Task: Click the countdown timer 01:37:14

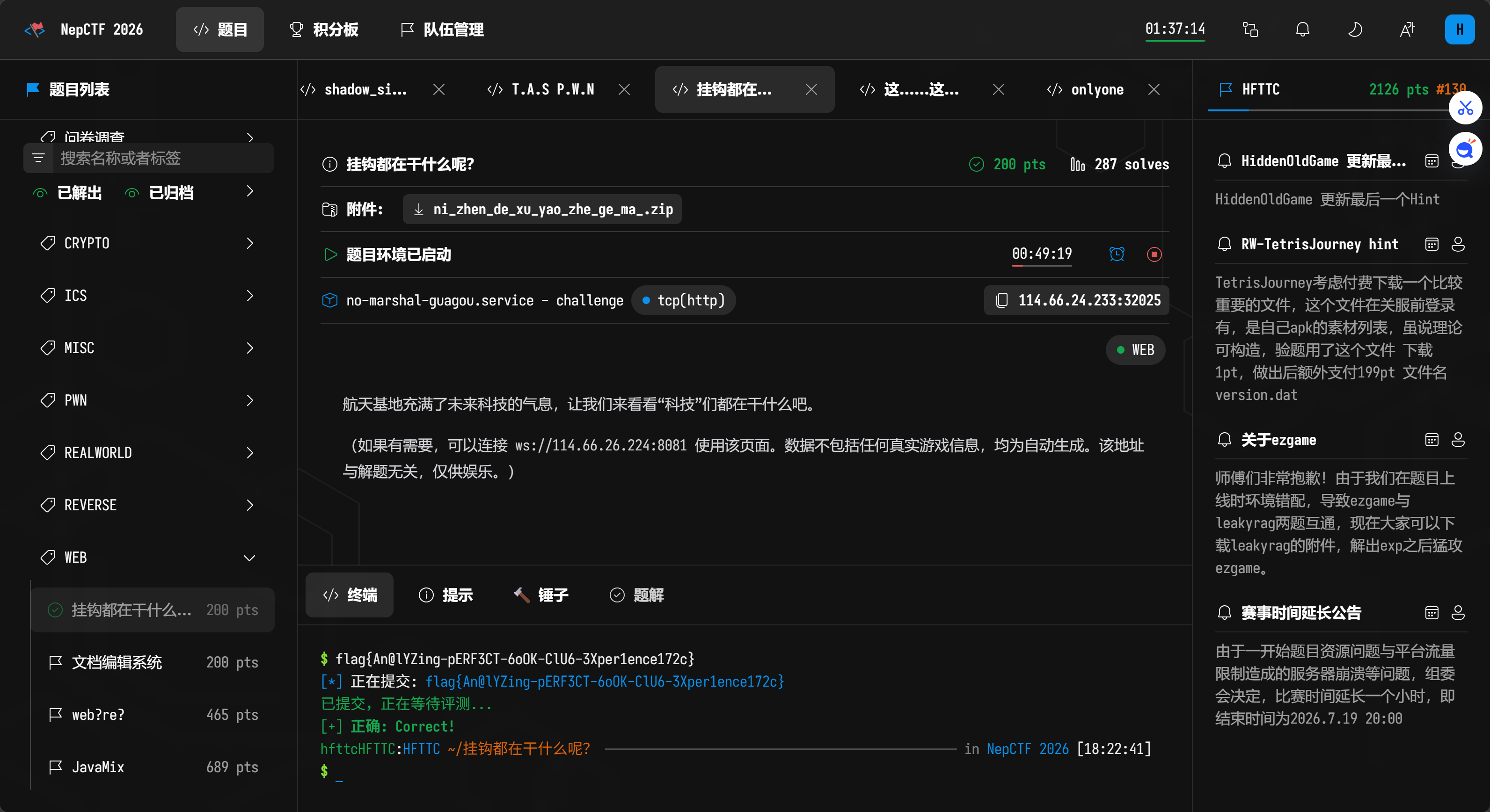Action: point(1175,29)
